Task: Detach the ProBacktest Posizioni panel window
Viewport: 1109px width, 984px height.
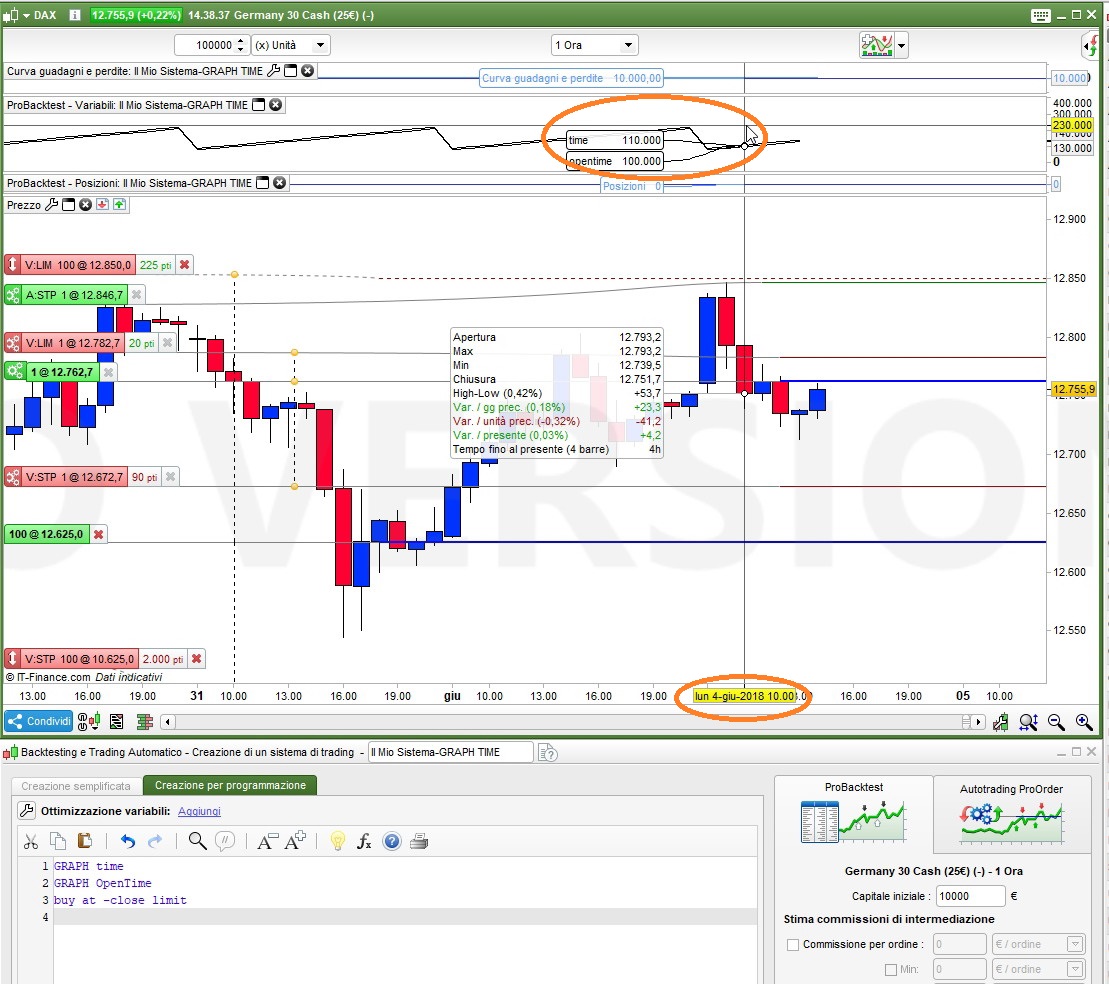Action: tap(262, 183)
